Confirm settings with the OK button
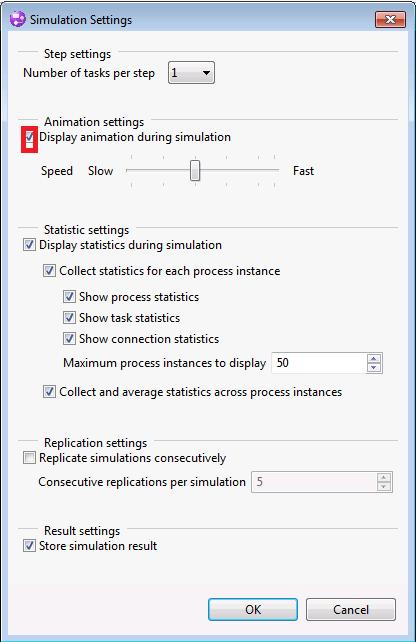Screen dimensions: 416x642 (x=253, y=610)
